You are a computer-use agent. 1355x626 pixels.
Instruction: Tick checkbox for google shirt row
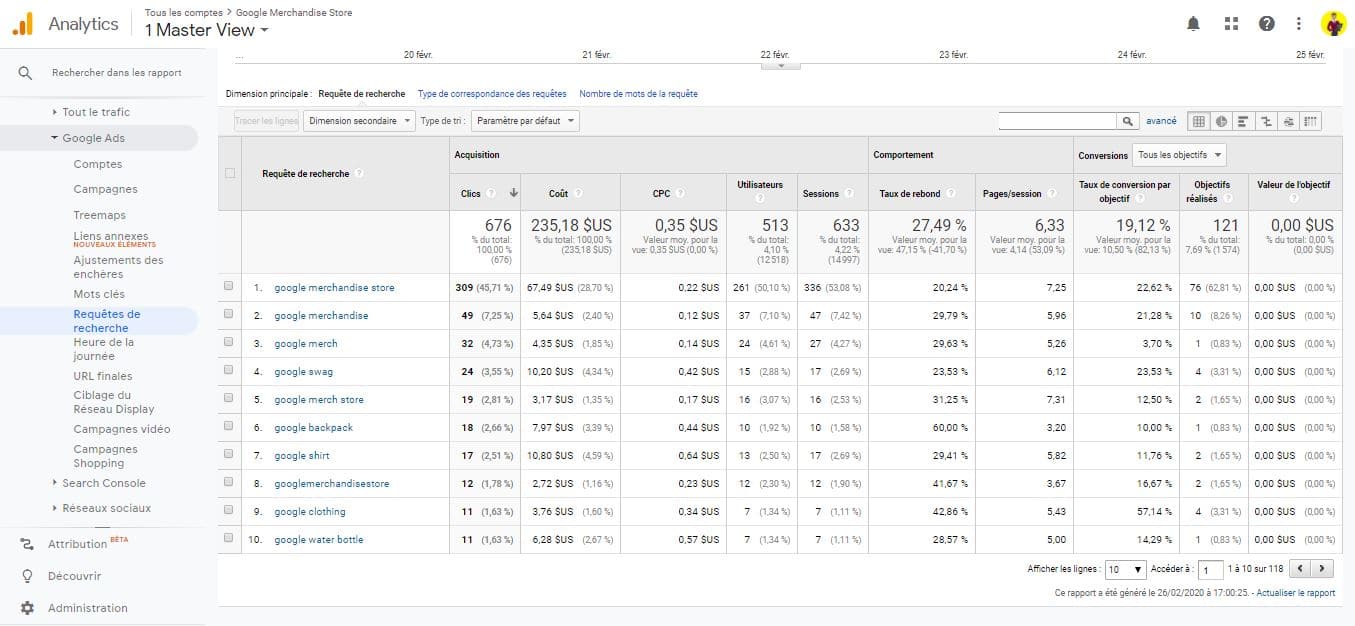coord(229,455)
